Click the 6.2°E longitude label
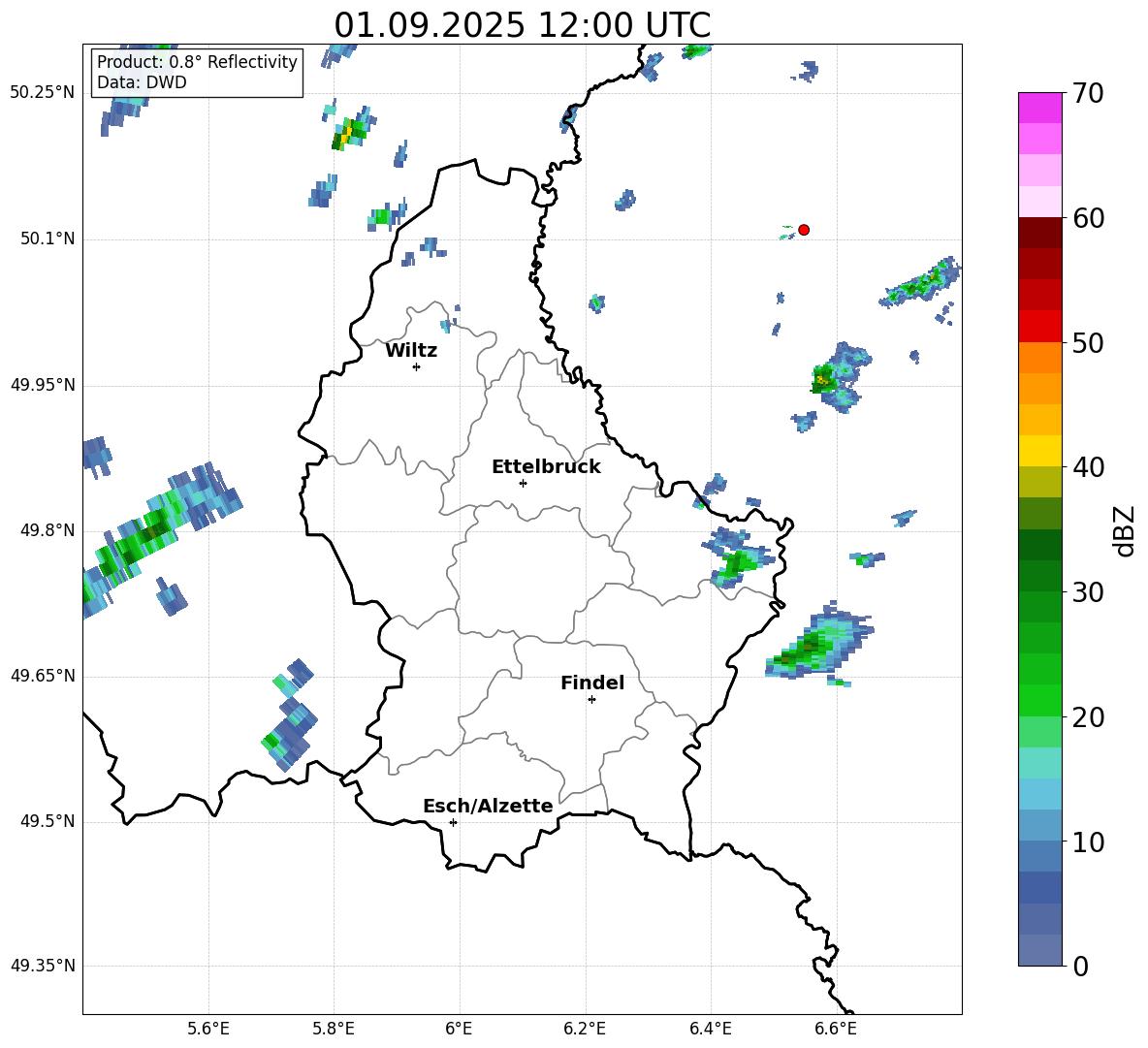The width and height of the screenshot is (1148, 1048). click(585, 1029)
